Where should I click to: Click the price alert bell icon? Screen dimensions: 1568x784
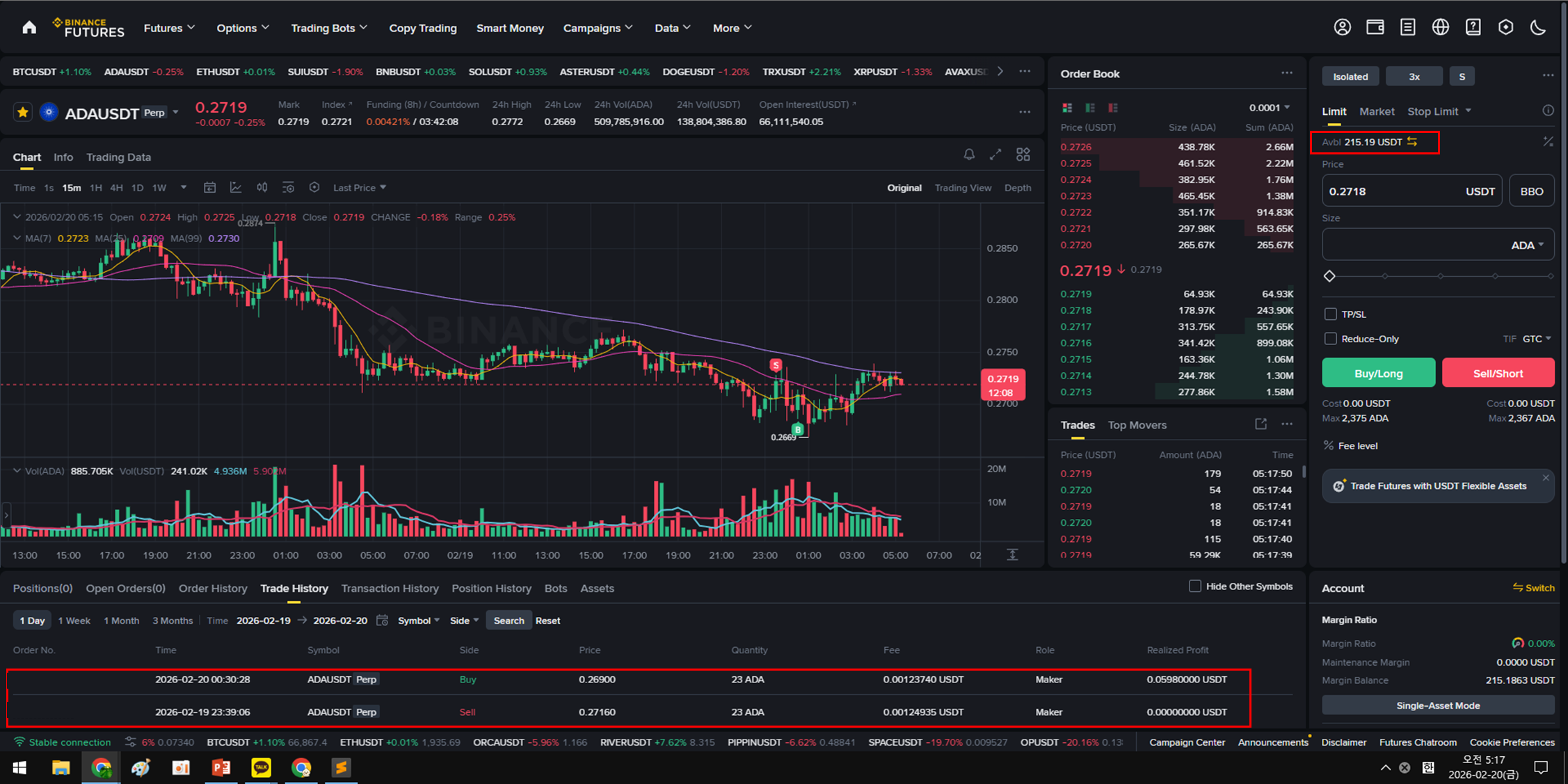pos(969,154)
